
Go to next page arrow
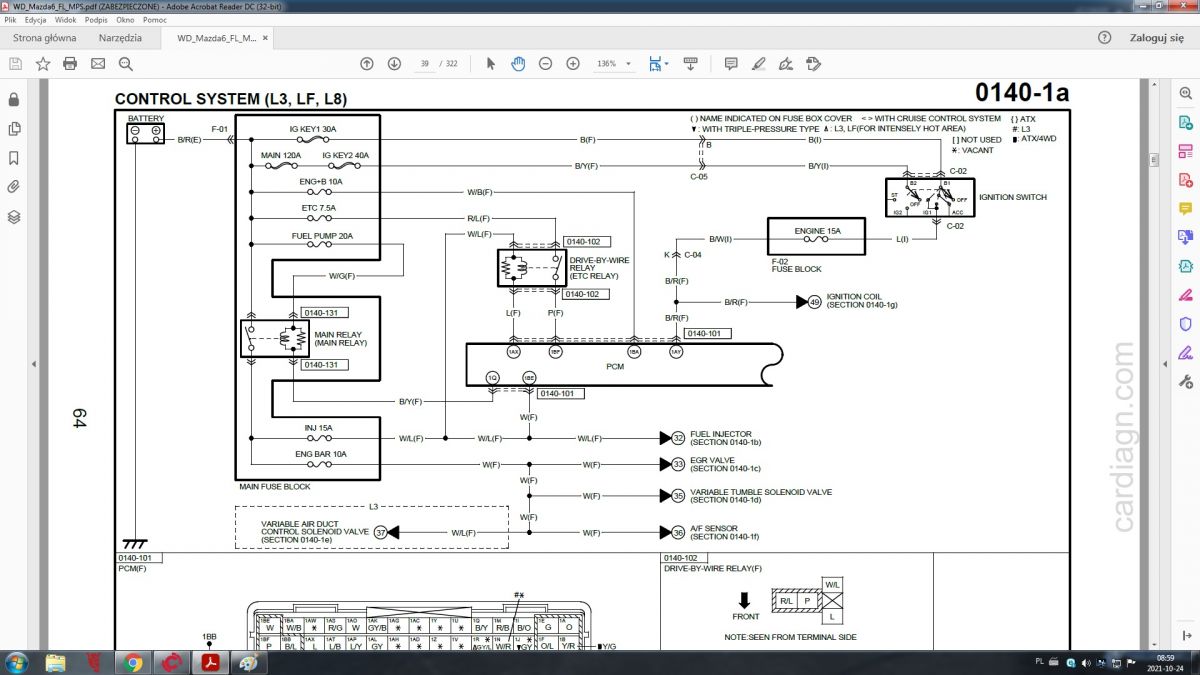(394, 63)
